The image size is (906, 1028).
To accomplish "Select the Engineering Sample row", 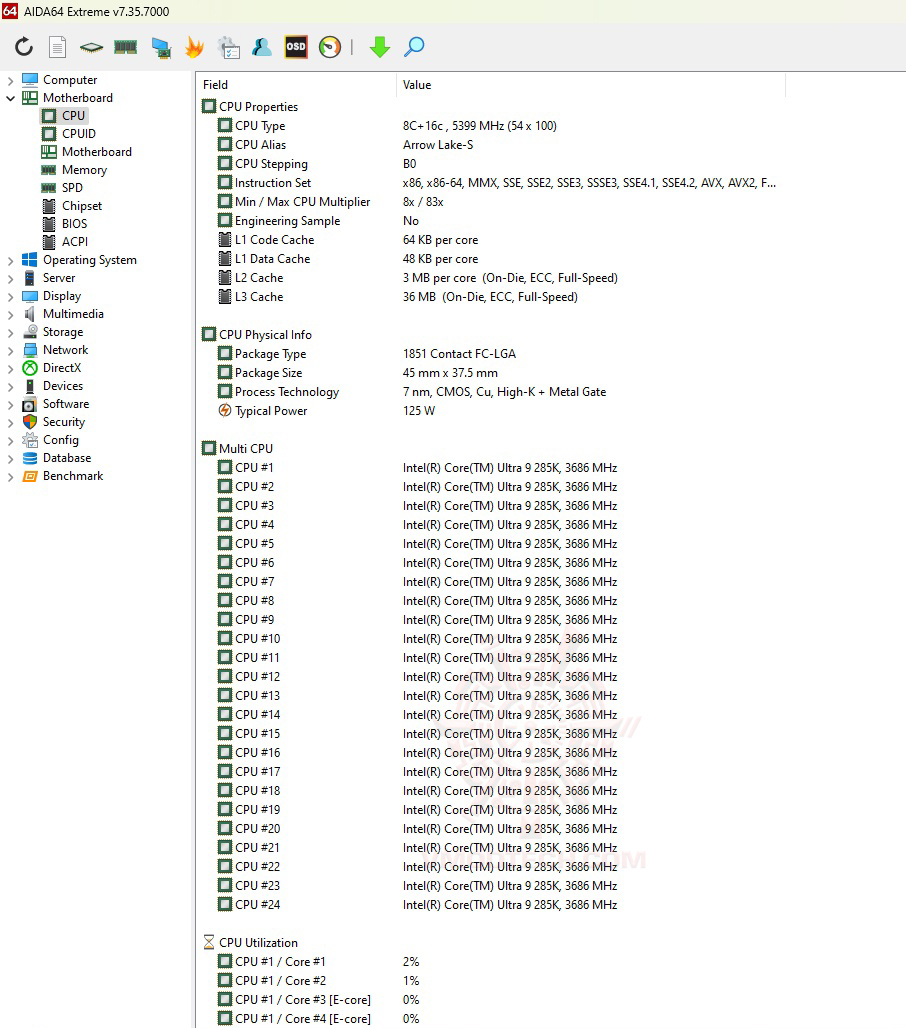I will pyautogui.click(x=490, y=220).
